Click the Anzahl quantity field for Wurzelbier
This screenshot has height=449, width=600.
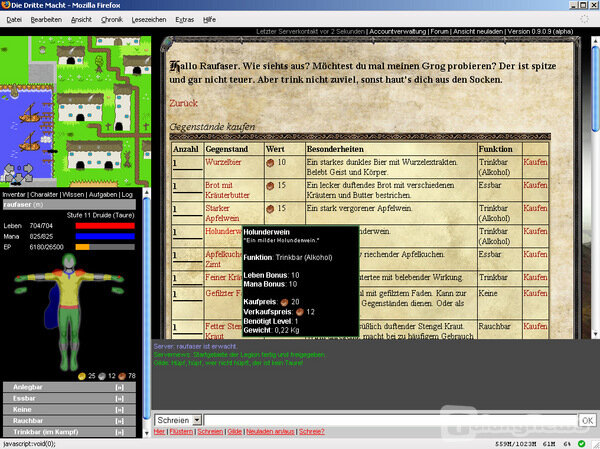pos(187,164)
